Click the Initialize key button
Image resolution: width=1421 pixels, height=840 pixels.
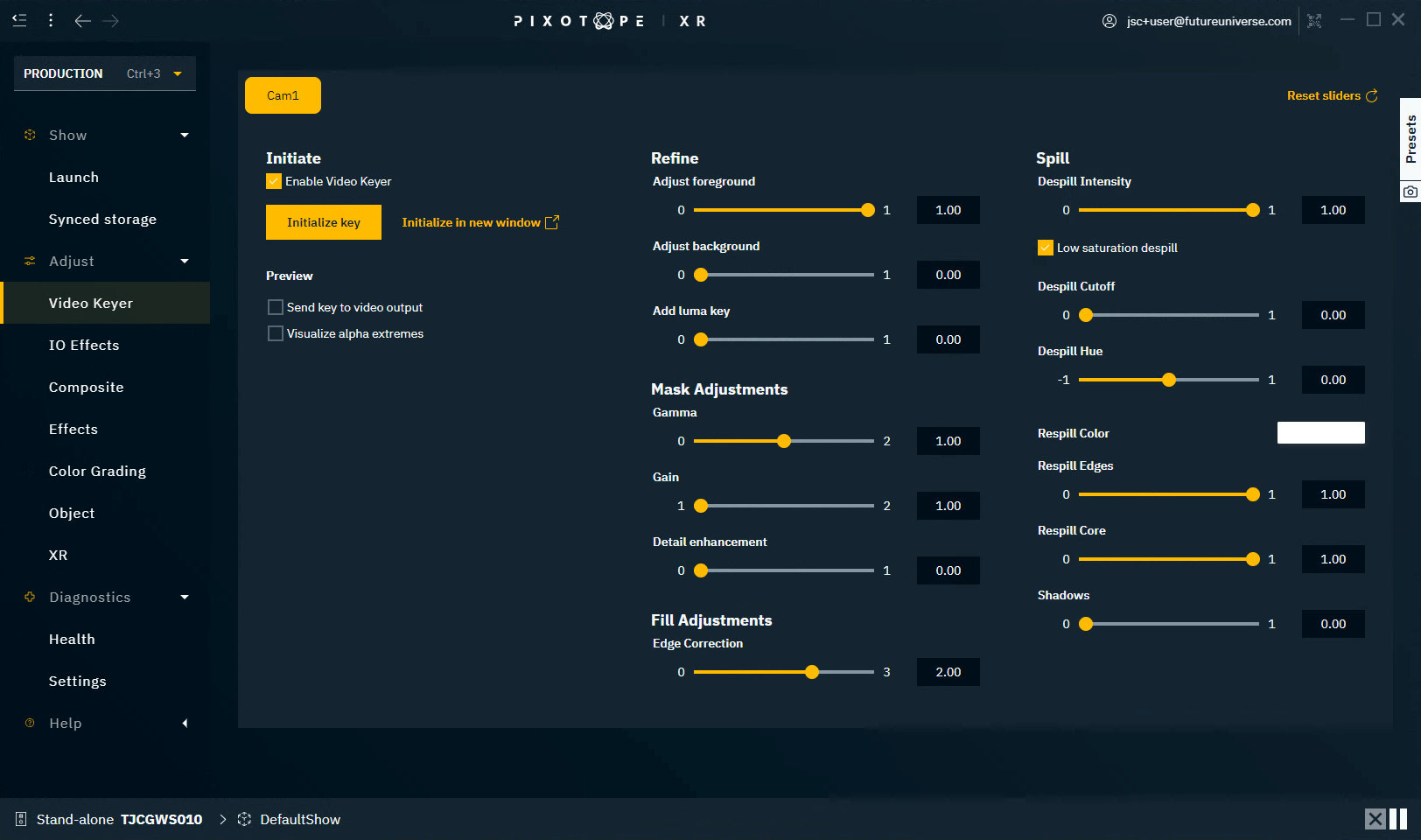click(x=323, y=222)
